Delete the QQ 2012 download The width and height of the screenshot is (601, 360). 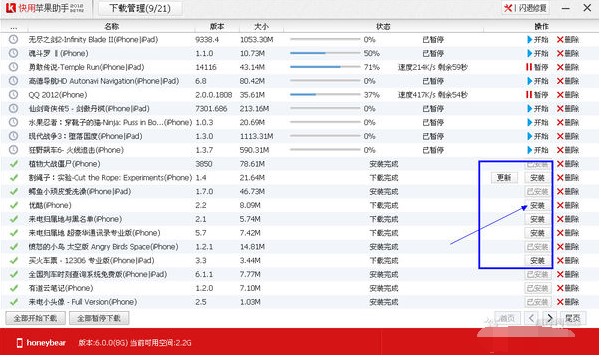coord(568,95)
